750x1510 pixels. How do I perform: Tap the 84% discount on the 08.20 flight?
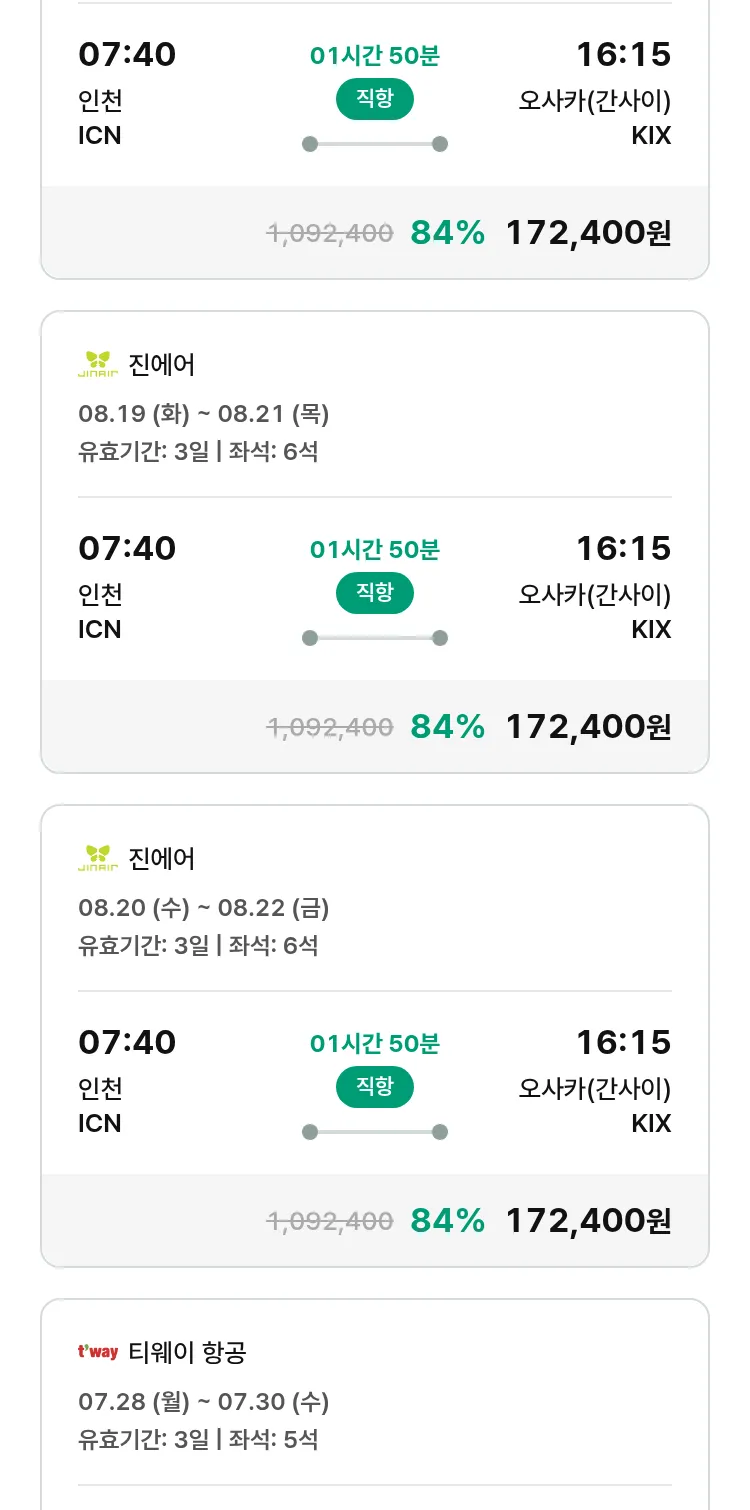(x=447, y=1221)
